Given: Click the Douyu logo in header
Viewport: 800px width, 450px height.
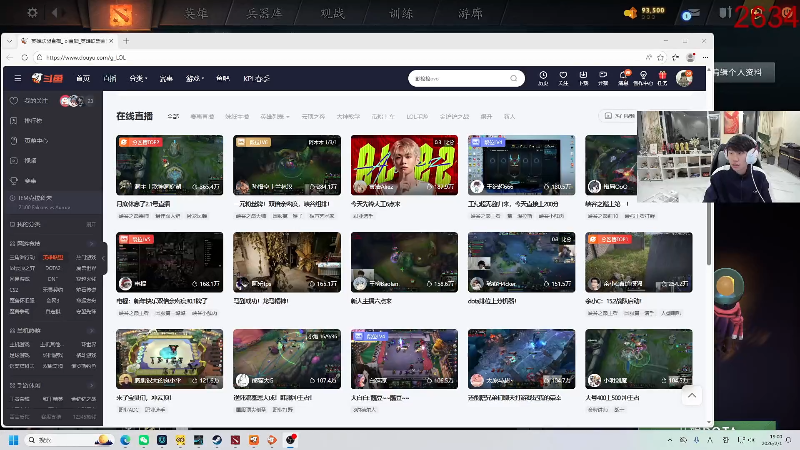Looking at the screenshot, I should coord(47,78).
